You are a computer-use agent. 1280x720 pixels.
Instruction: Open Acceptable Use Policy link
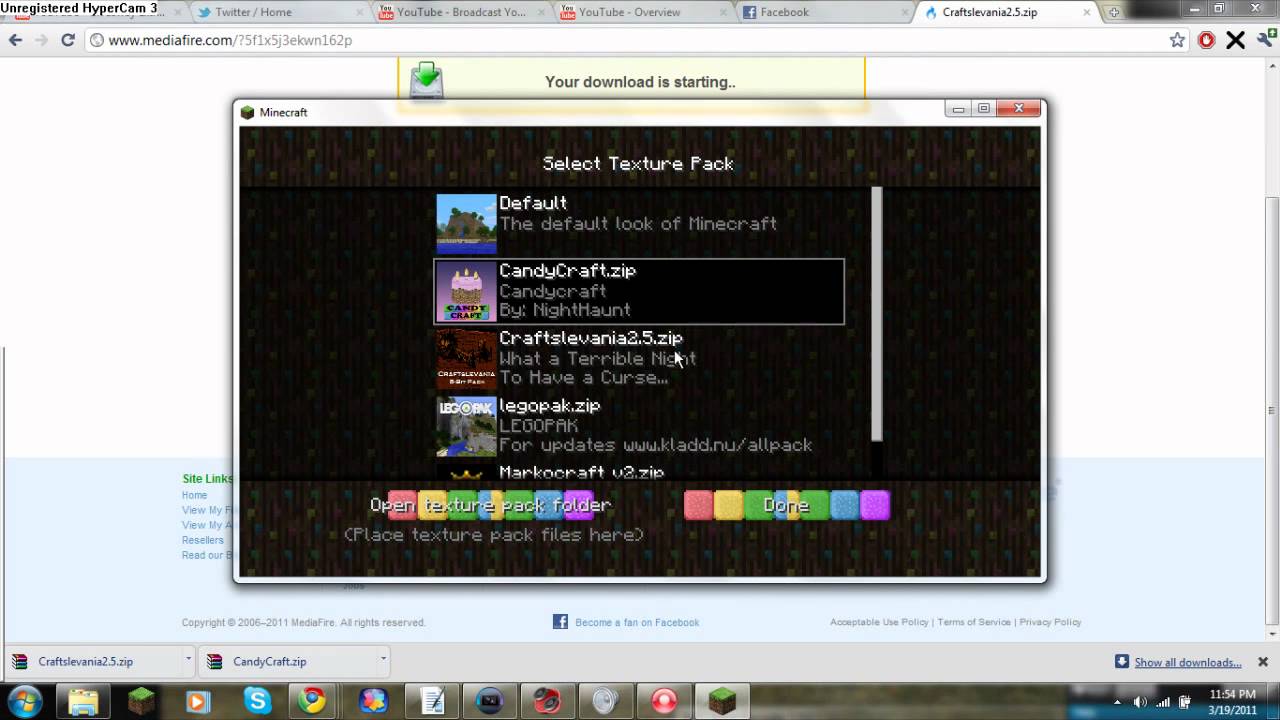pos(879,622)
